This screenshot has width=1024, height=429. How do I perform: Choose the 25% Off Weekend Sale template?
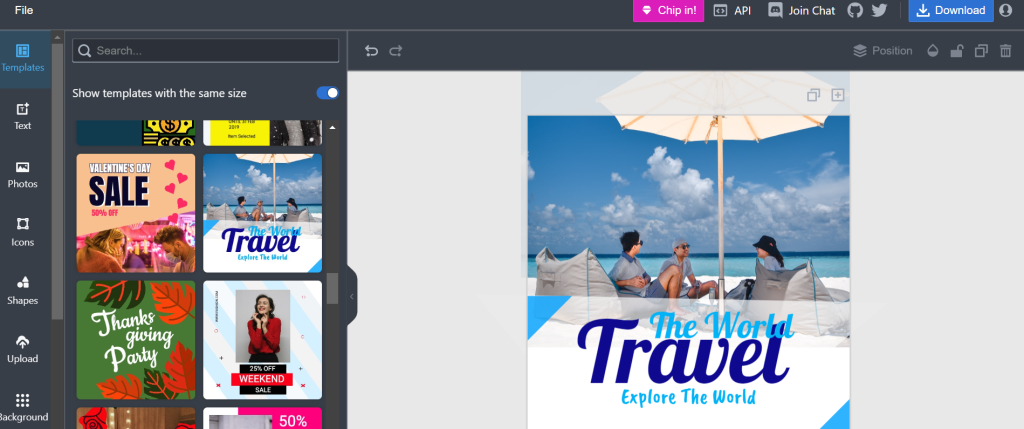[263, 340]
